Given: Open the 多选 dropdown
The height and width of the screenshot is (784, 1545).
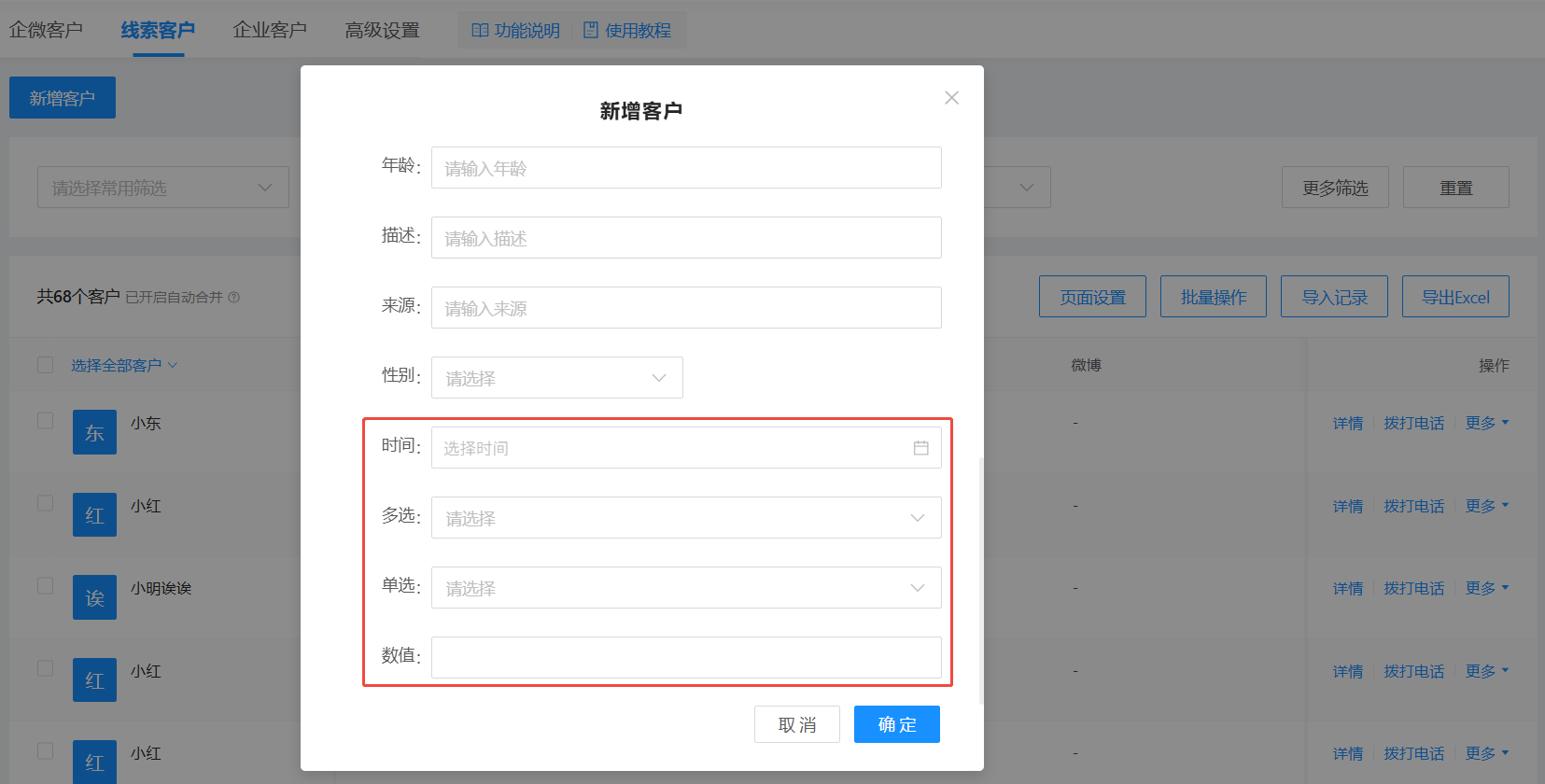Looking at the screenshot, I should pos(686,517).
